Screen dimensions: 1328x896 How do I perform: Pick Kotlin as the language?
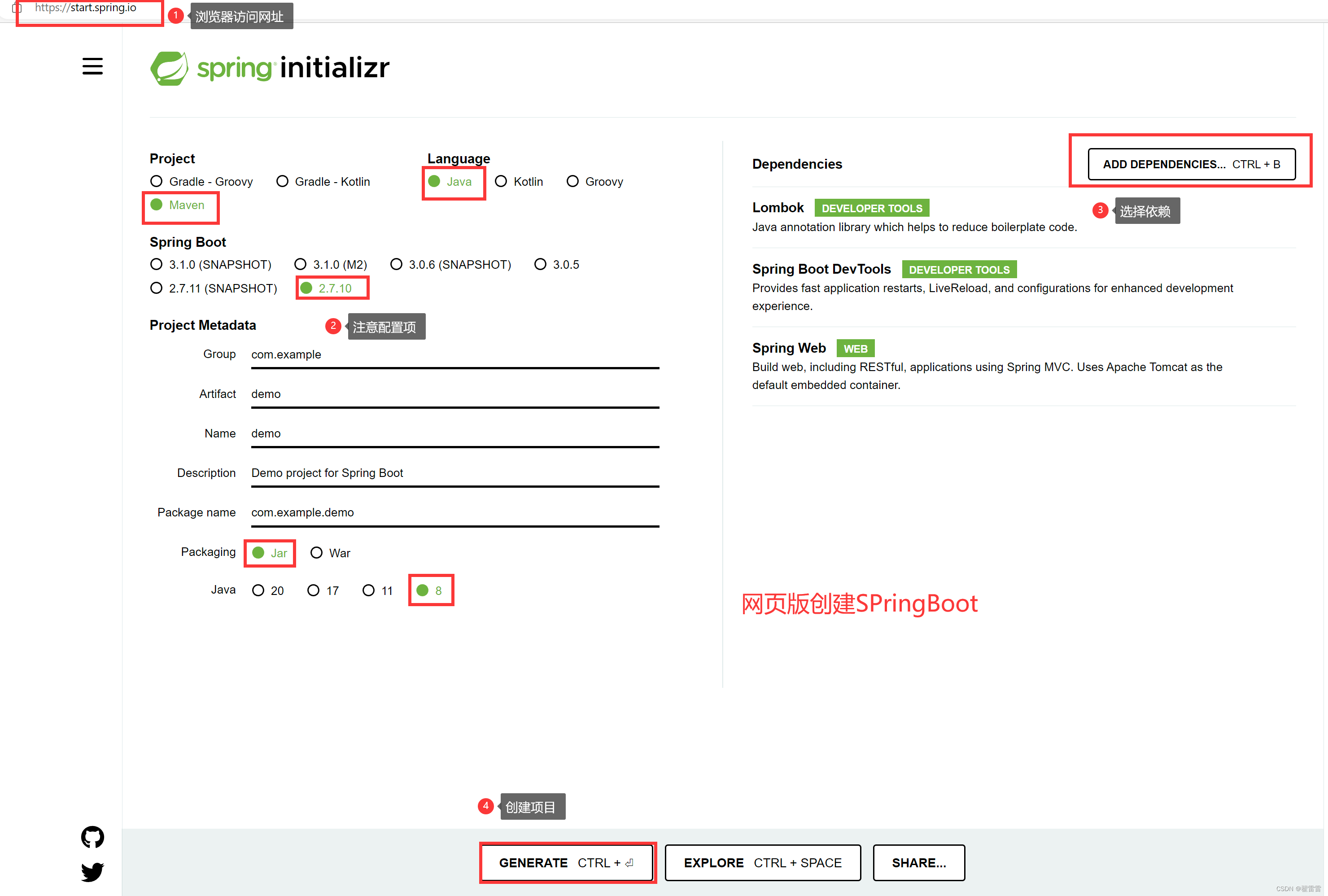[x=519, y=182]
